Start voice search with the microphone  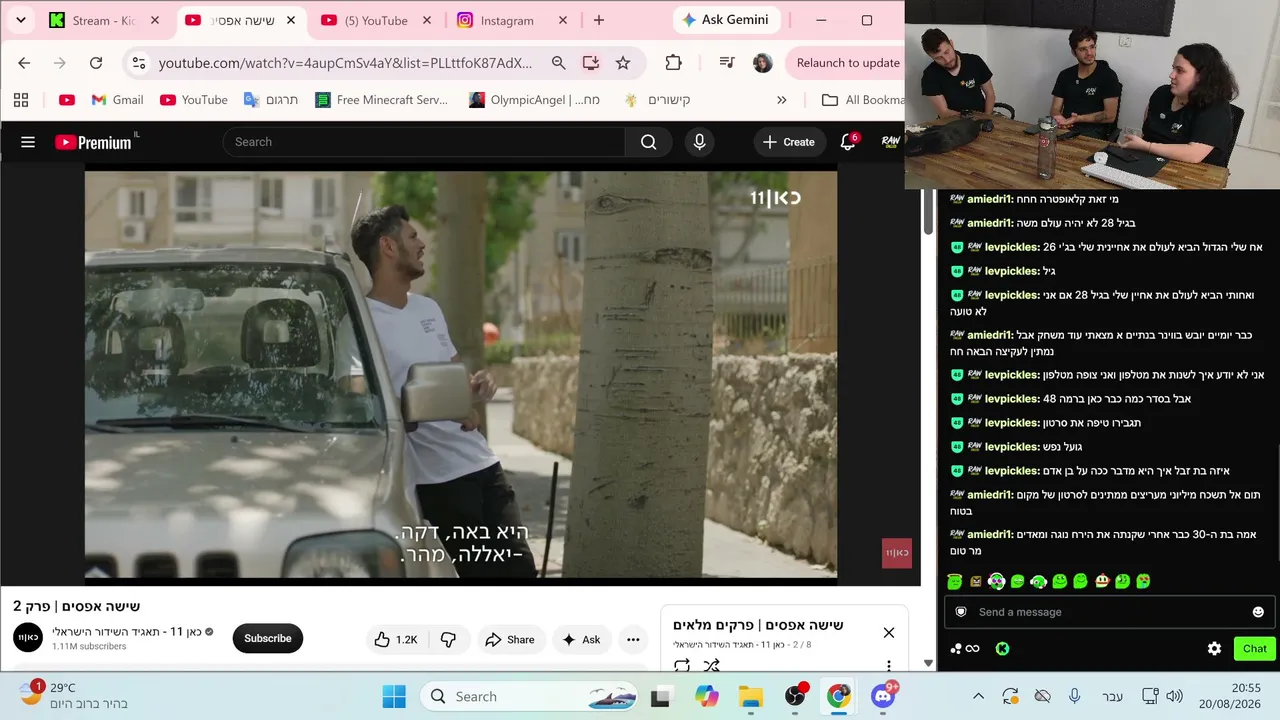(x=699, y=142)
